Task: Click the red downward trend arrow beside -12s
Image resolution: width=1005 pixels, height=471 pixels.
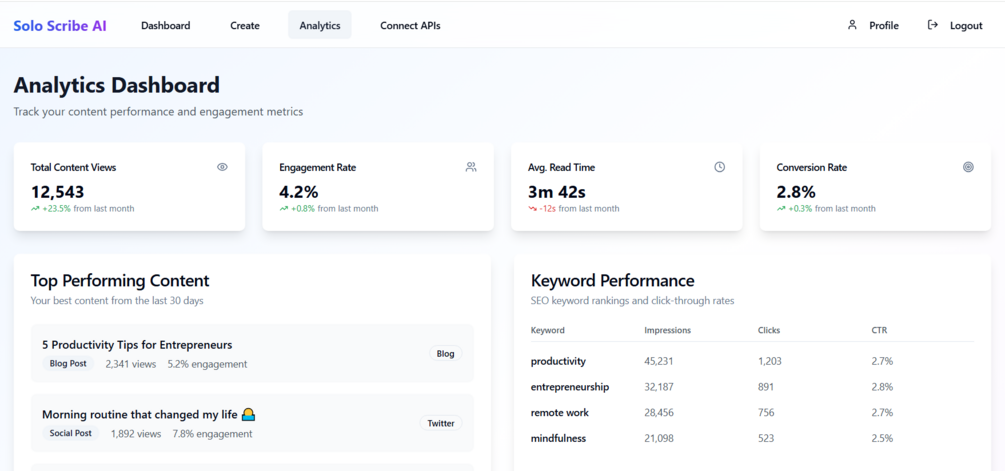Action: [532, 209]
